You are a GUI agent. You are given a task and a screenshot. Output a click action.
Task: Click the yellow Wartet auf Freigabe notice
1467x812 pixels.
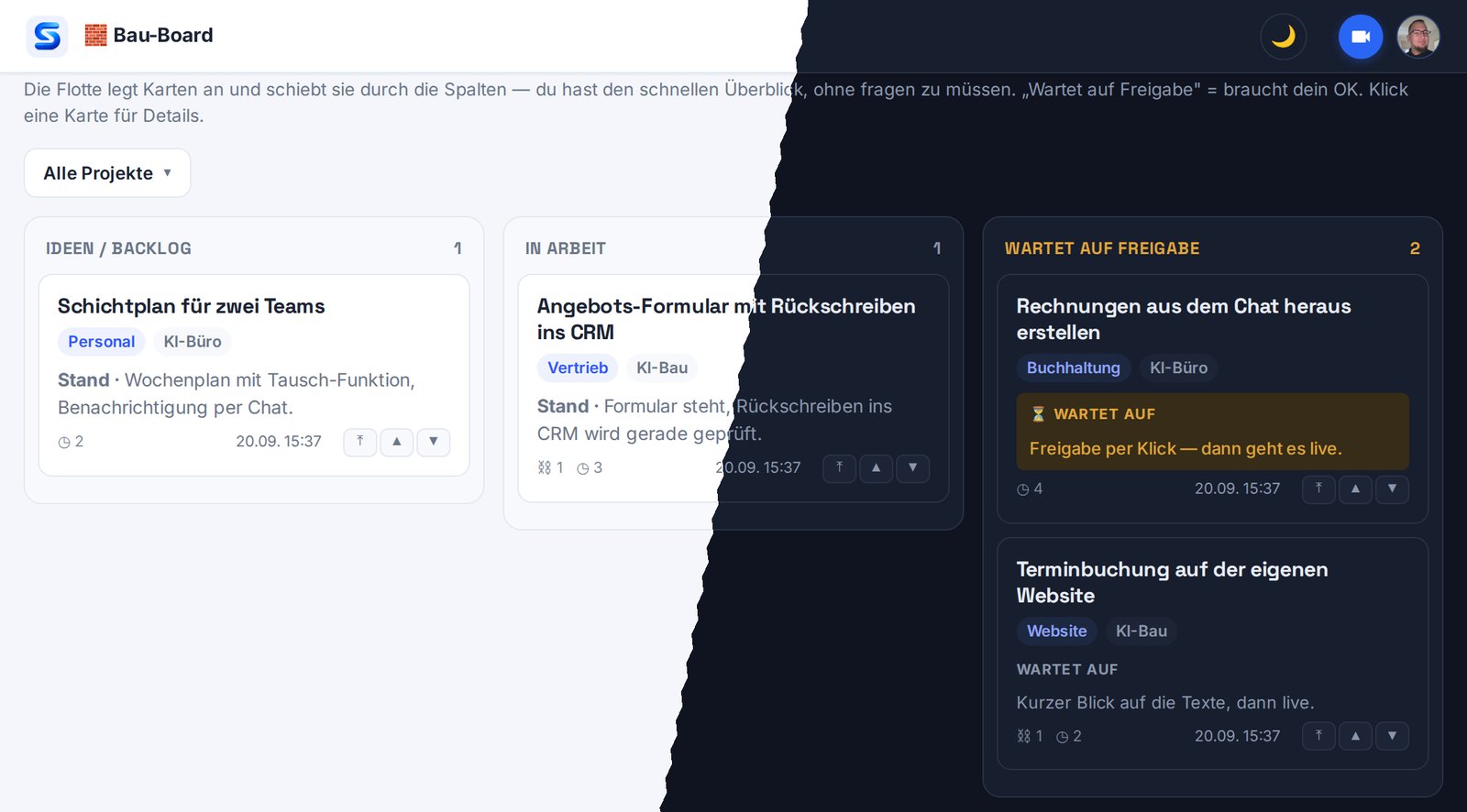click(x=1212, y=432)
